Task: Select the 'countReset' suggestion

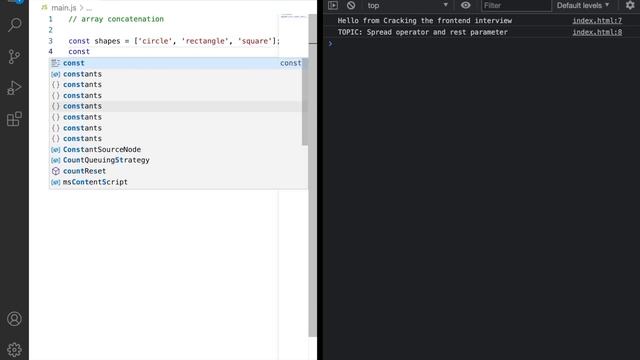Action: point(178,171)
